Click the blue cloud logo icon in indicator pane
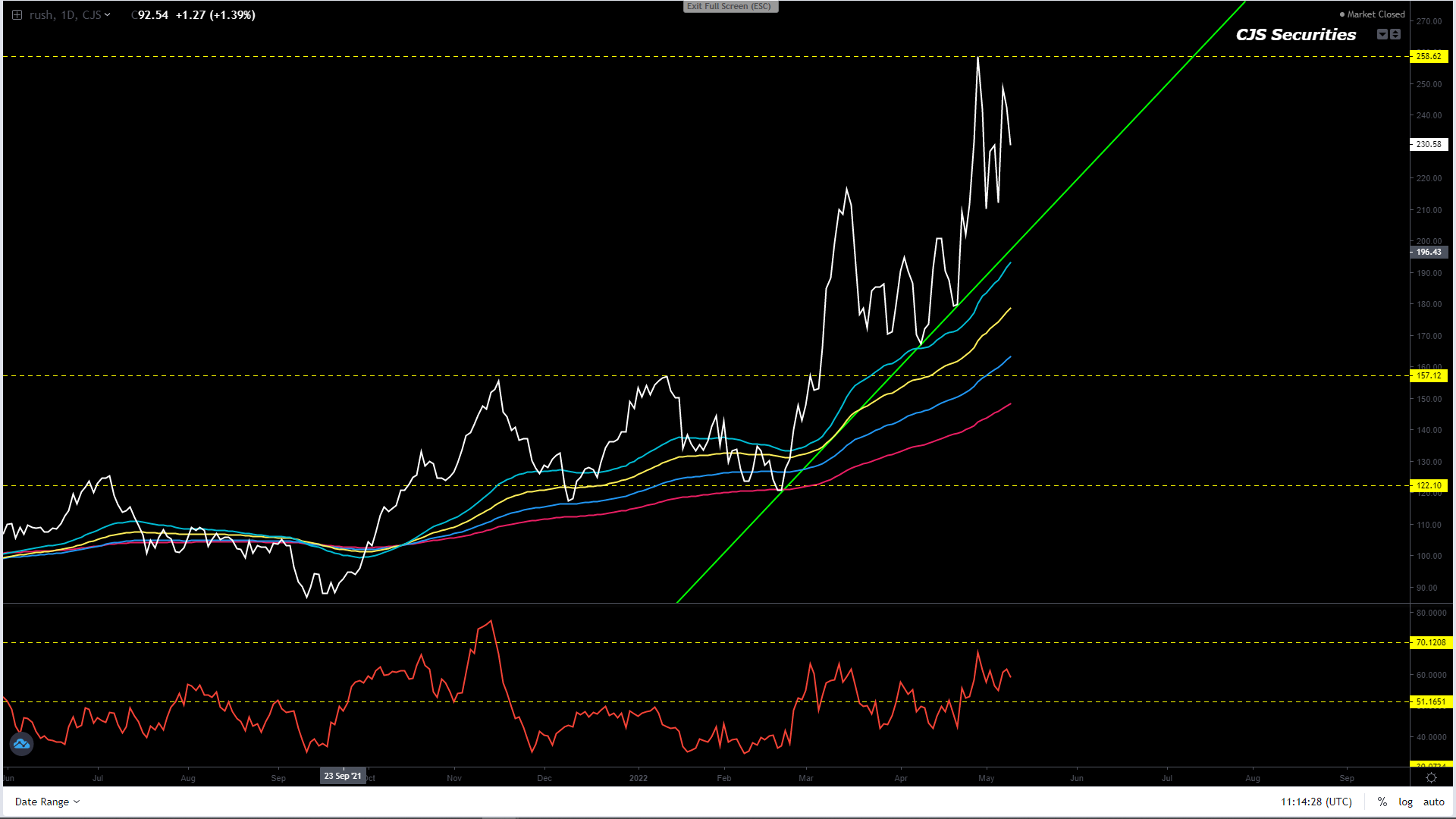Viewport: 1456px width, 819px height. click(21, 744)
